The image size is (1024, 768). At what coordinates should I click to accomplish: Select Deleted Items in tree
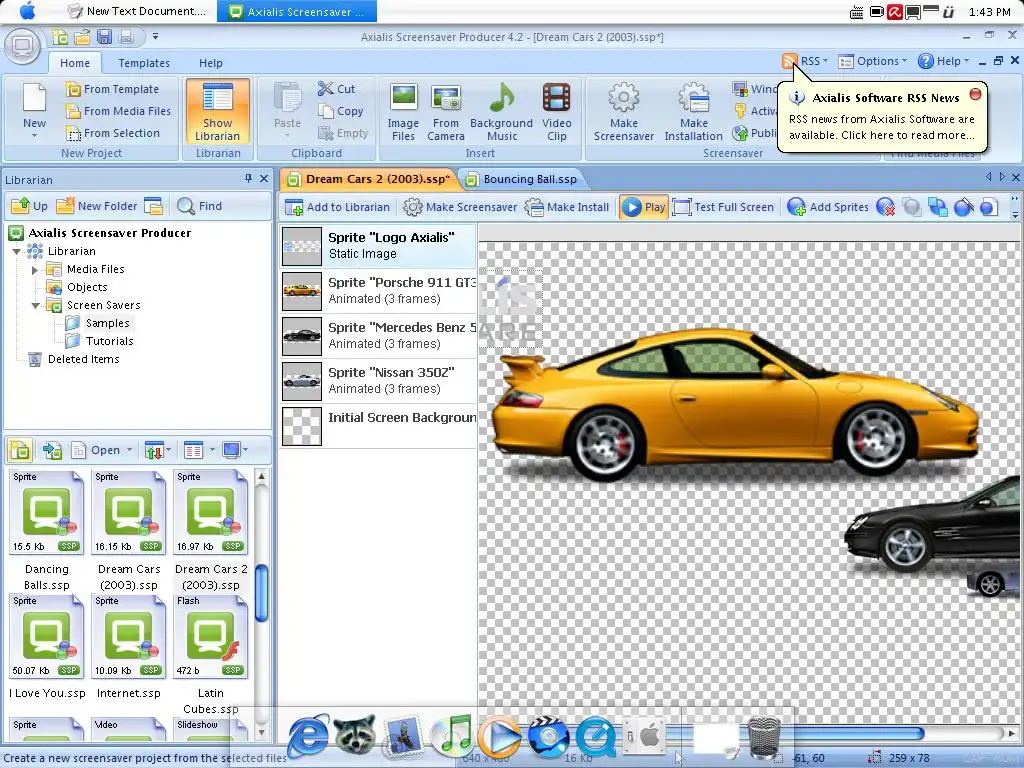pos(73,359)
